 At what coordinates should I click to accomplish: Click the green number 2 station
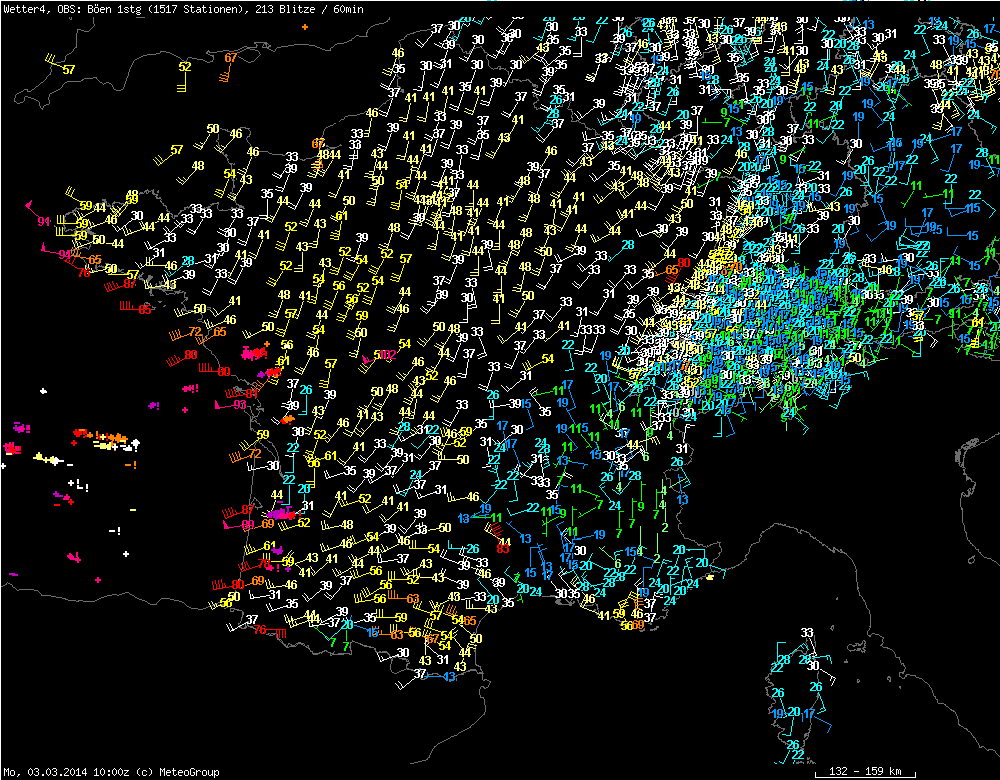pyautogui.click(x=664, y=526)
